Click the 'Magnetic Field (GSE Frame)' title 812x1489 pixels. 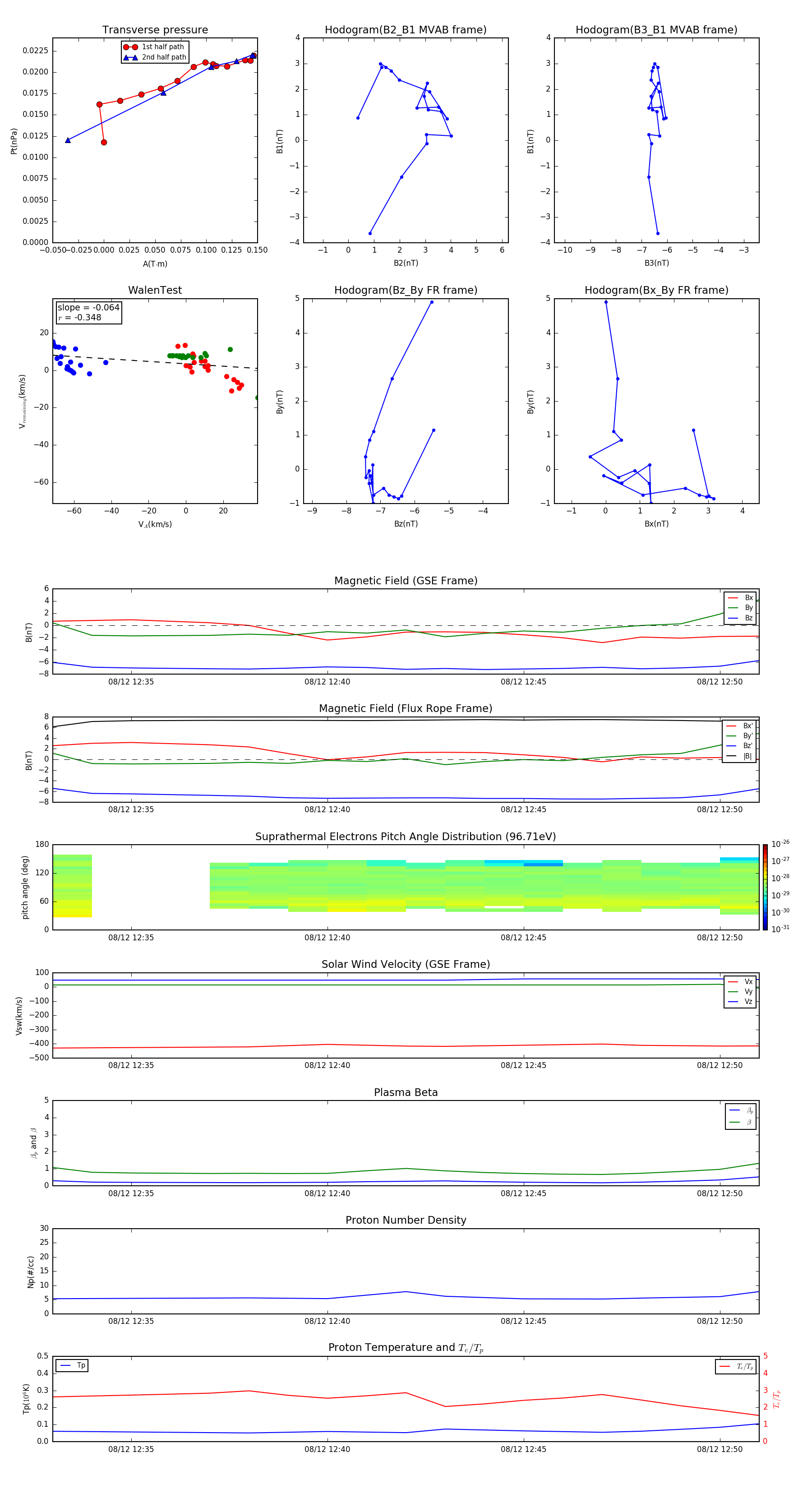click(x=406, y=581)
